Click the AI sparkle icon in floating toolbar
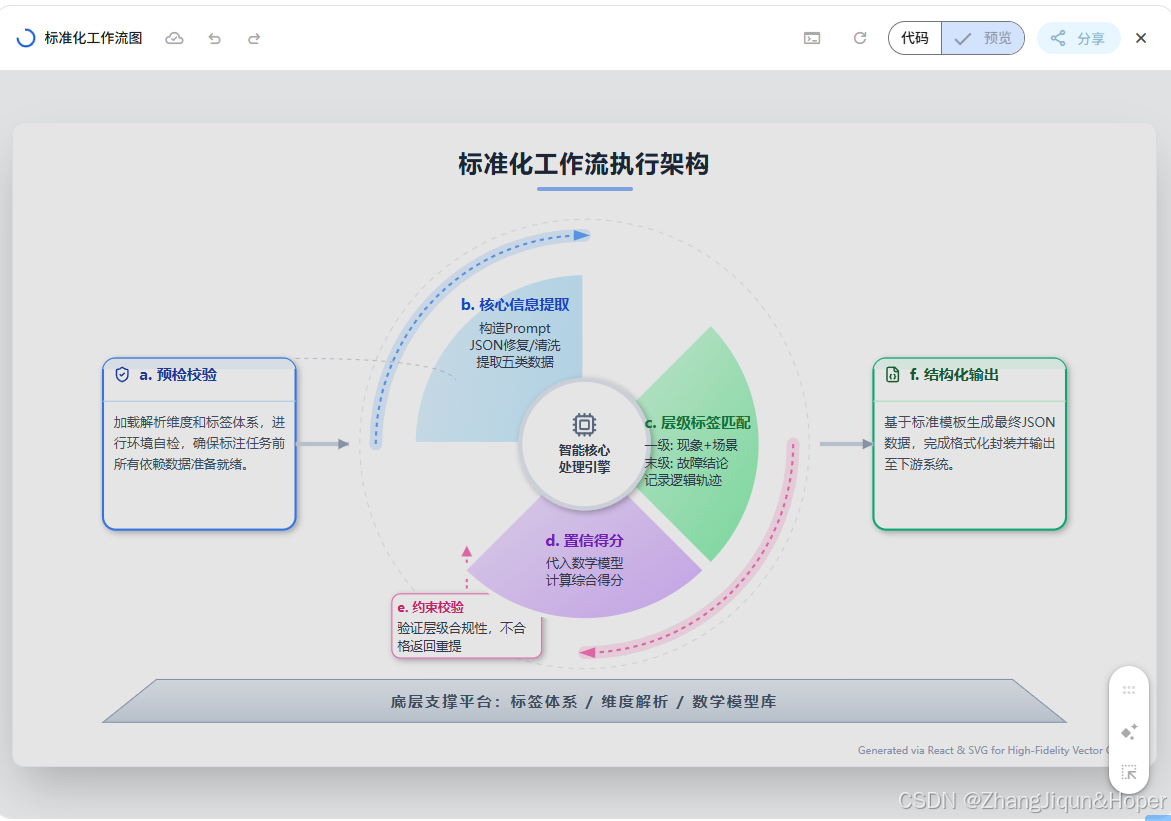This screenshot has height=821, width=1171. click(x=1129, y=732)
